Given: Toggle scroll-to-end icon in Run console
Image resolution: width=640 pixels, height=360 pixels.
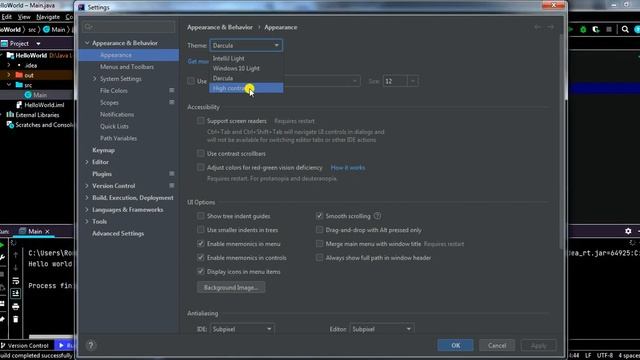Looking at the screenshot, I should pos(16,293).
